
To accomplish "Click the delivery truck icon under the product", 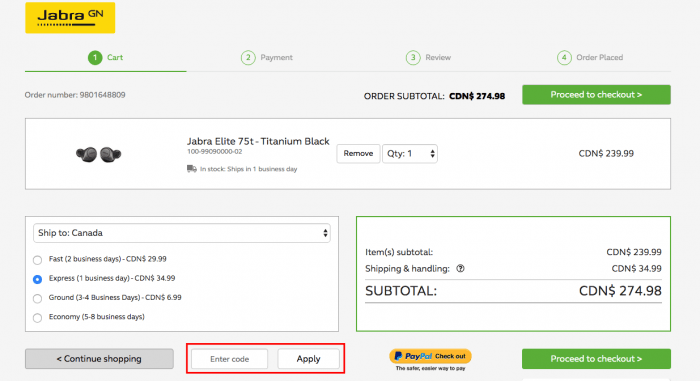I will point(192,169).
